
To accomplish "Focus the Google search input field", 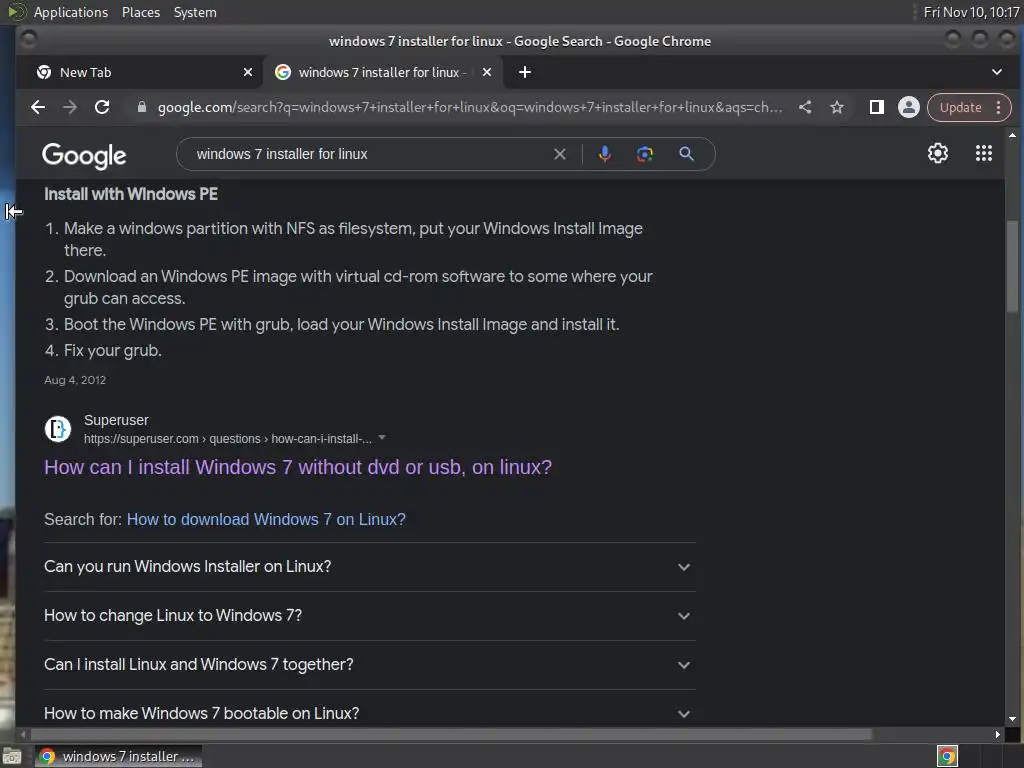I will 369,154.
